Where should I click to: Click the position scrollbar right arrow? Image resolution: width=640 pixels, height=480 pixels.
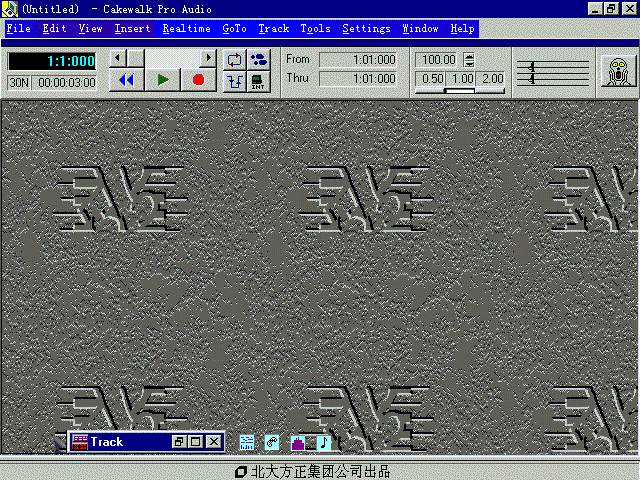coord(208,59)
